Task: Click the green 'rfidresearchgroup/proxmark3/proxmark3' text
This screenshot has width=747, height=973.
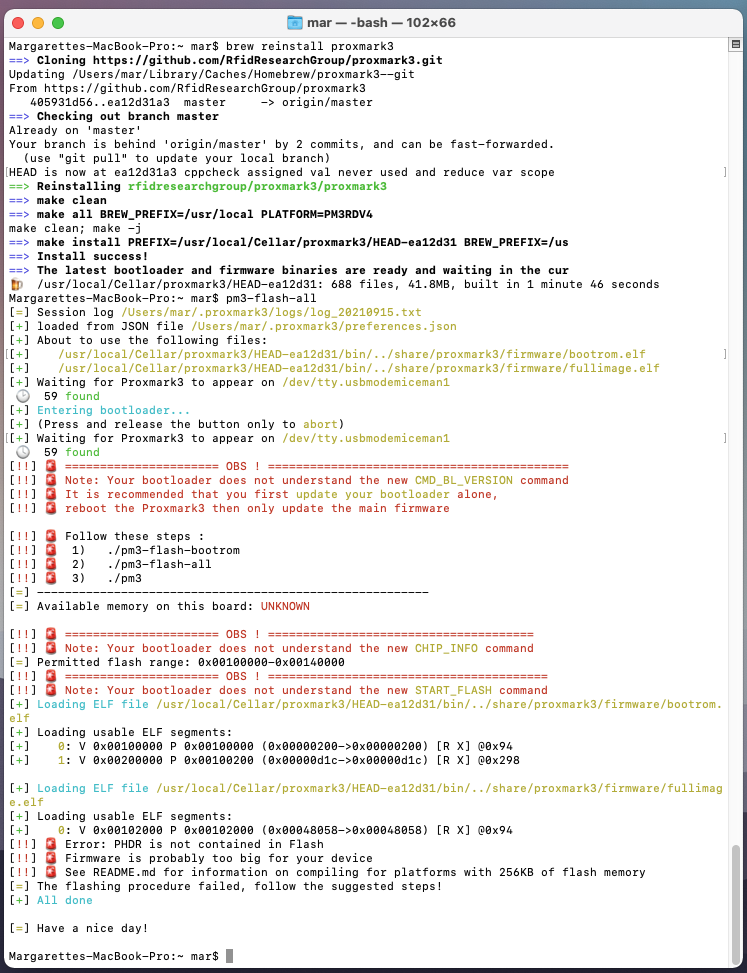Action: (257, 187)
